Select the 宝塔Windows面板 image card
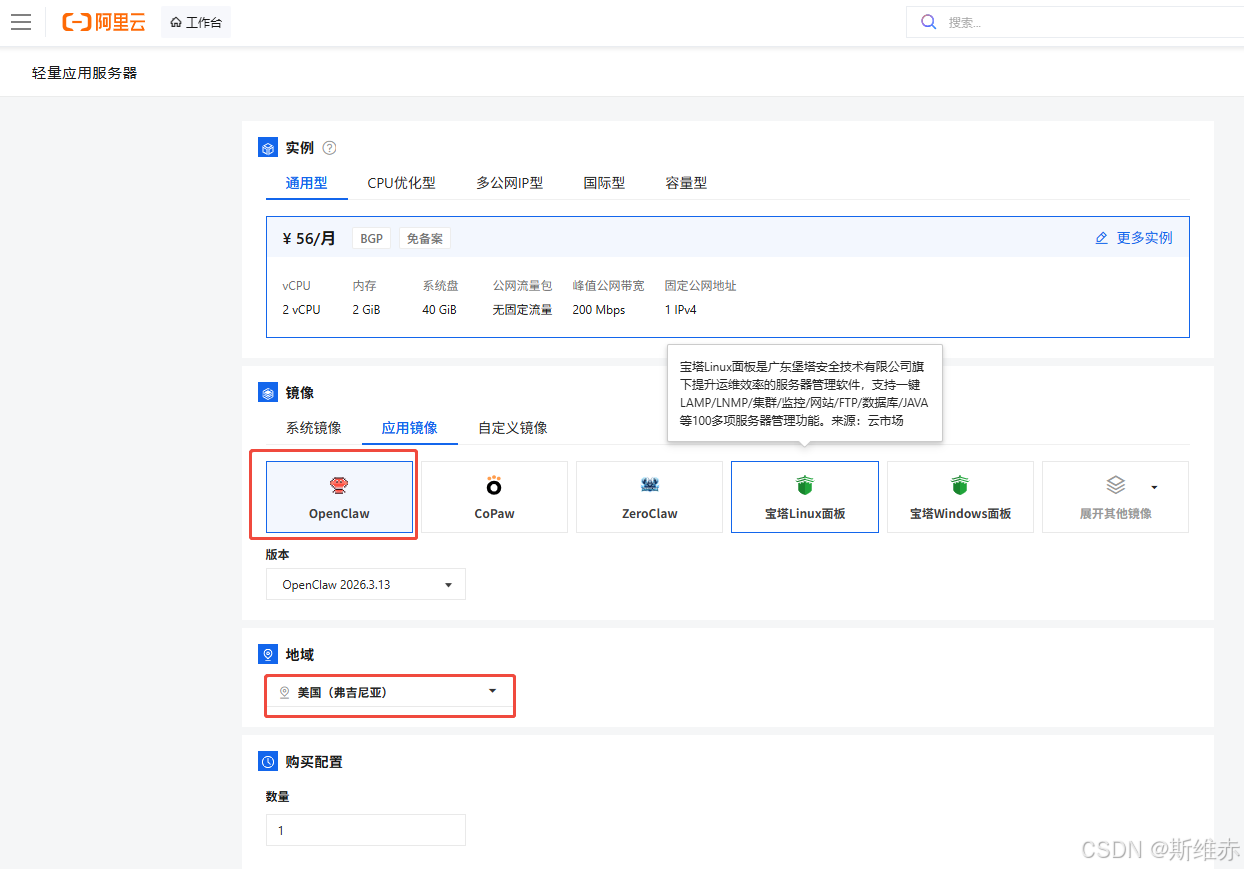 click(960, 497)
